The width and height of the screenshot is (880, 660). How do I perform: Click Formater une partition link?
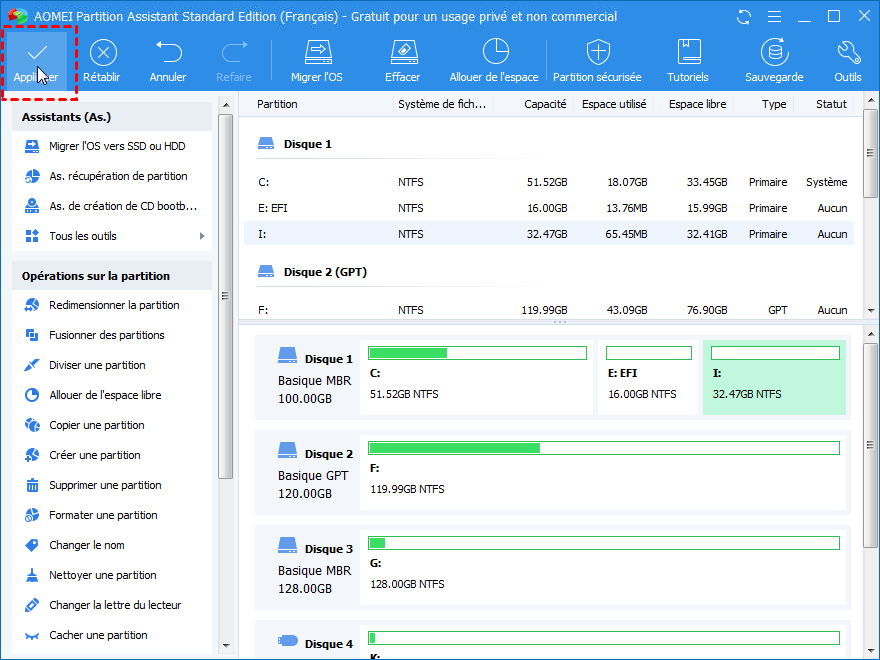pos(103,515)
